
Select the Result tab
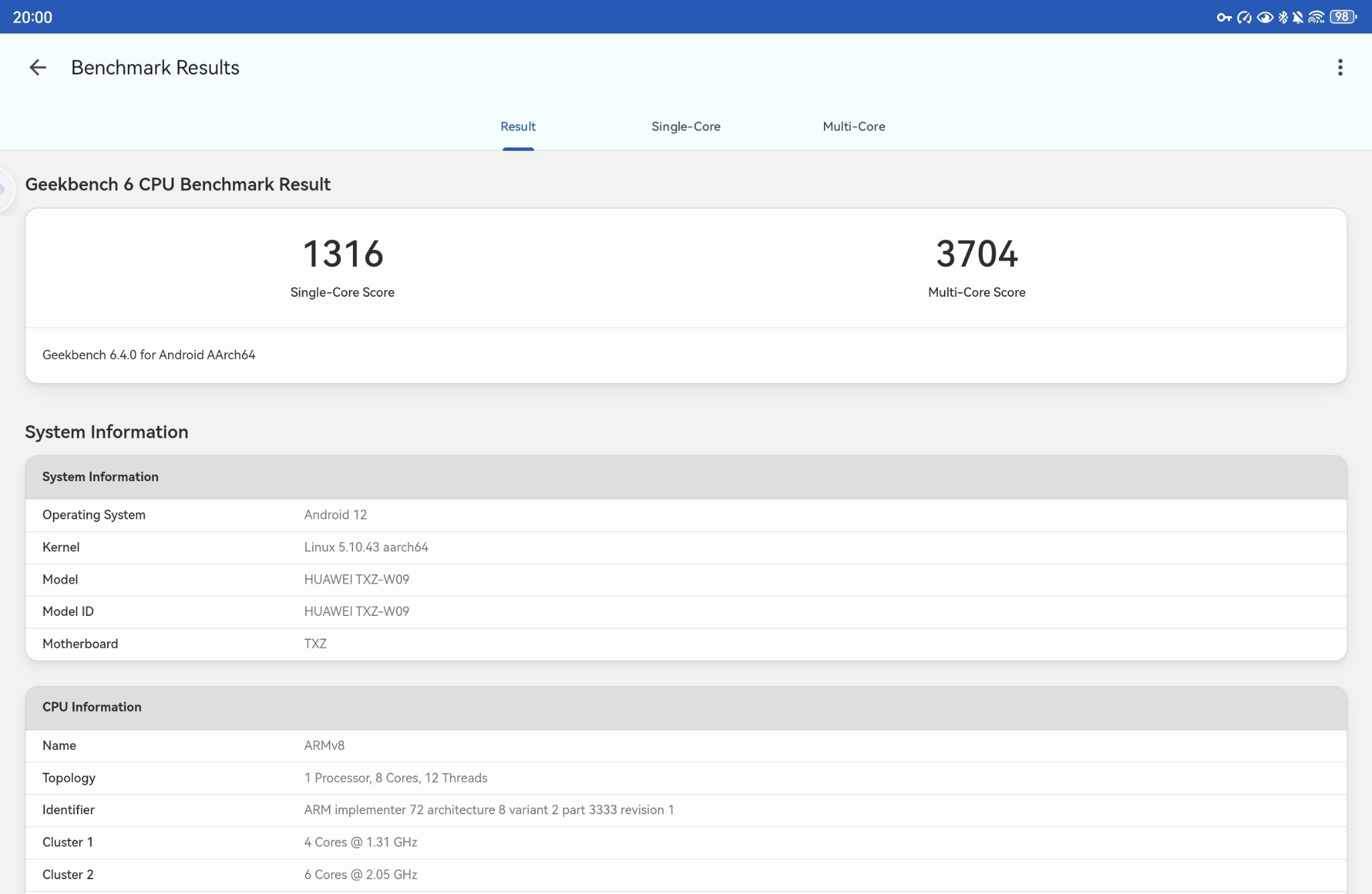click(518, 127)
